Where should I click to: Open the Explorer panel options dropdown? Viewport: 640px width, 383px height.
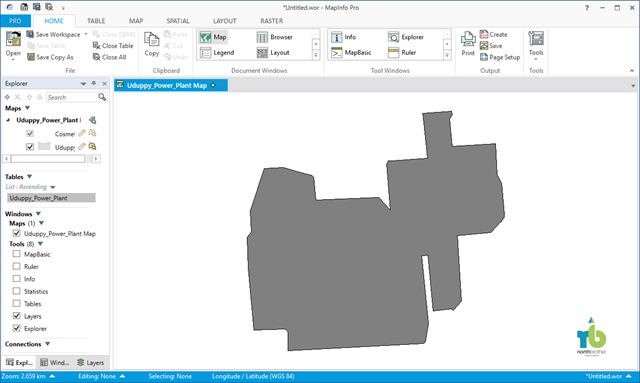coord(83,84)
